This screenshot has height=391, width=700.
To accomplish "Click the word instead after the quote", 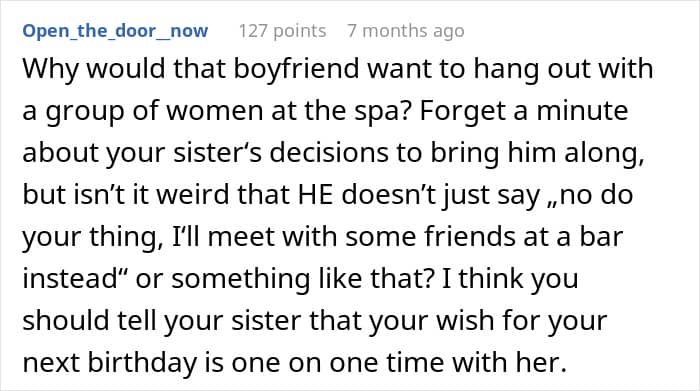I will pyautogui.click(x=70, y=278).
